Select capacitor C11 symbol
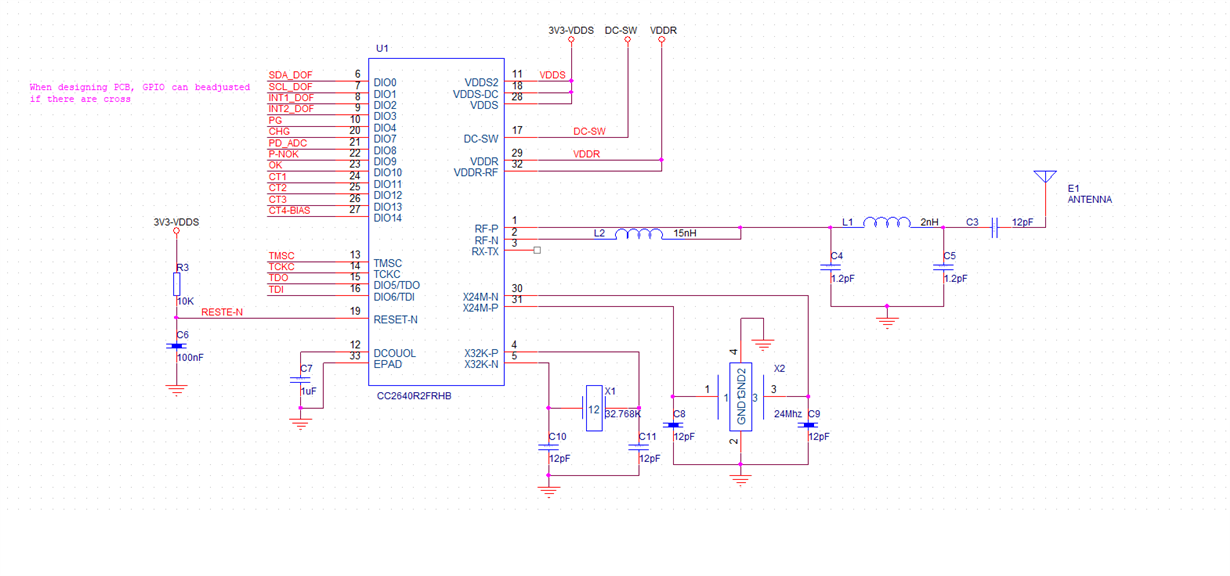Screen dimensions: 1230x576 [x=639, y=447]
